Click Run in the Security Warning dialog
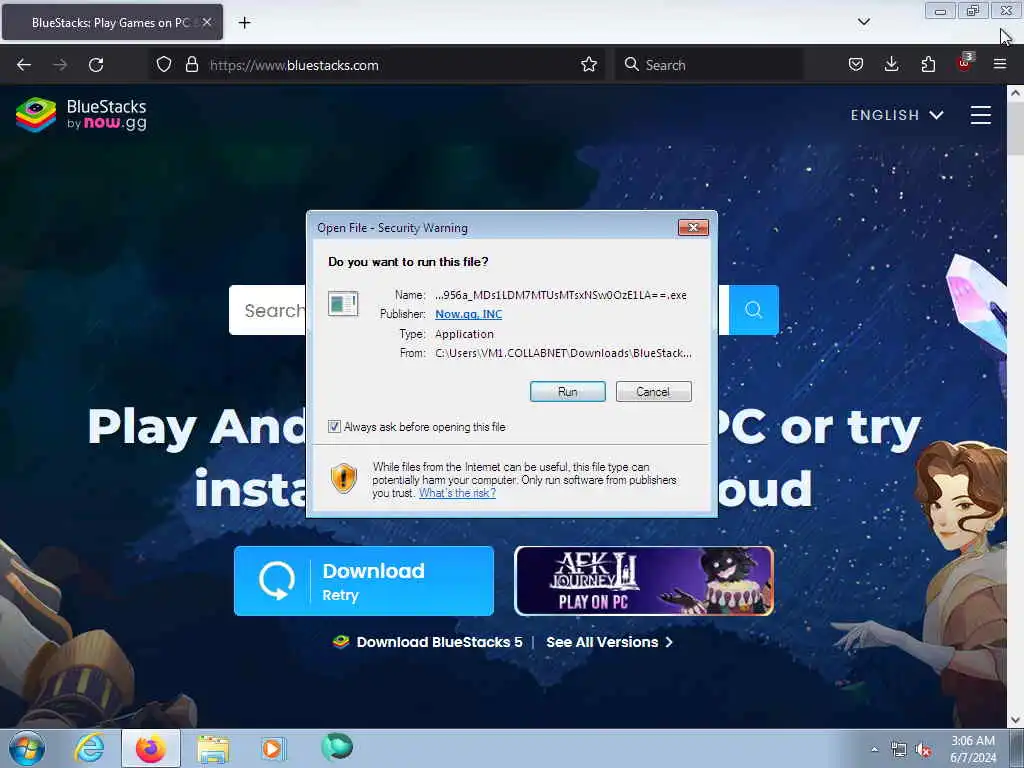The image size is (1024, 768). click(568, 392)
